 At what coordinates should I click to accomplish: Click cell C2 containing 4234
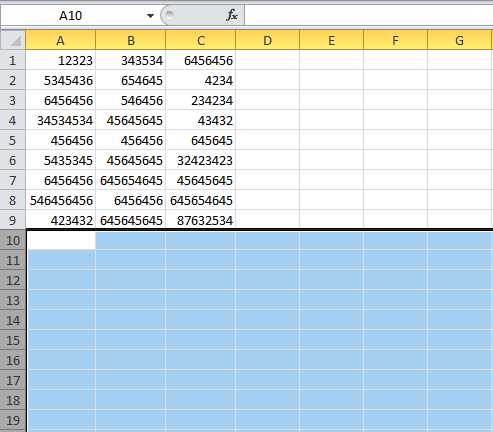point(201,80)
